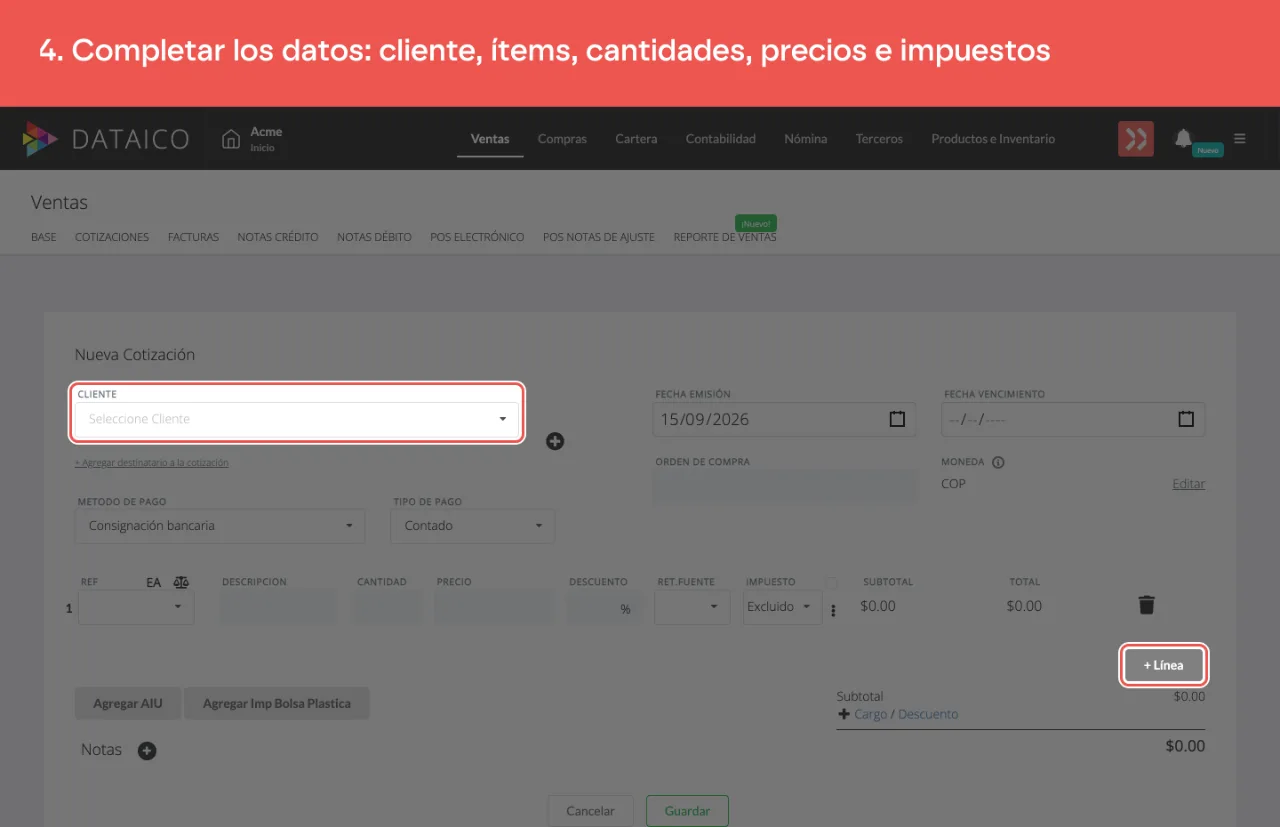Click Agregar destinatario a la cotización link
The image size is (1280, 827).
(x=152, y=463)
